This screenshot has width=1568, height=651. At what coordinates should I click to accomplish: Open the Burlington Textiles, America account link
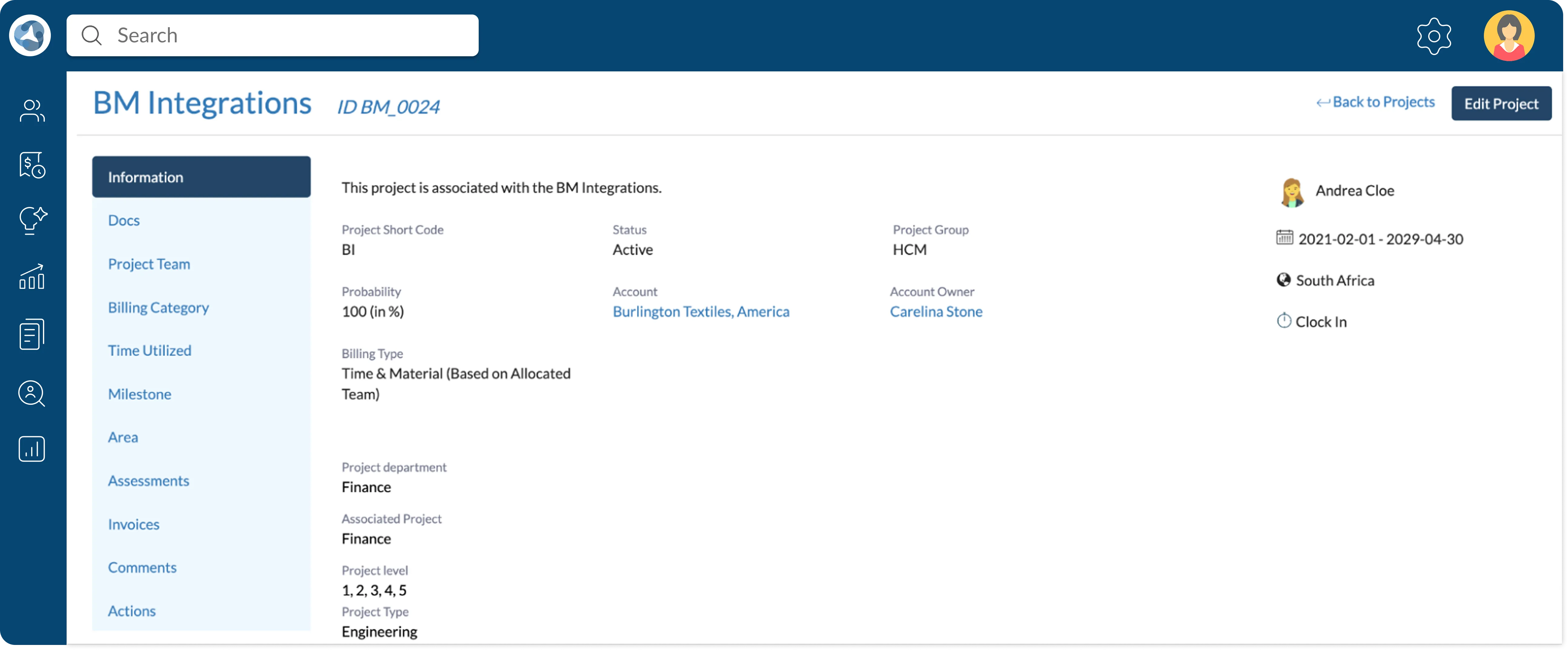700,312
